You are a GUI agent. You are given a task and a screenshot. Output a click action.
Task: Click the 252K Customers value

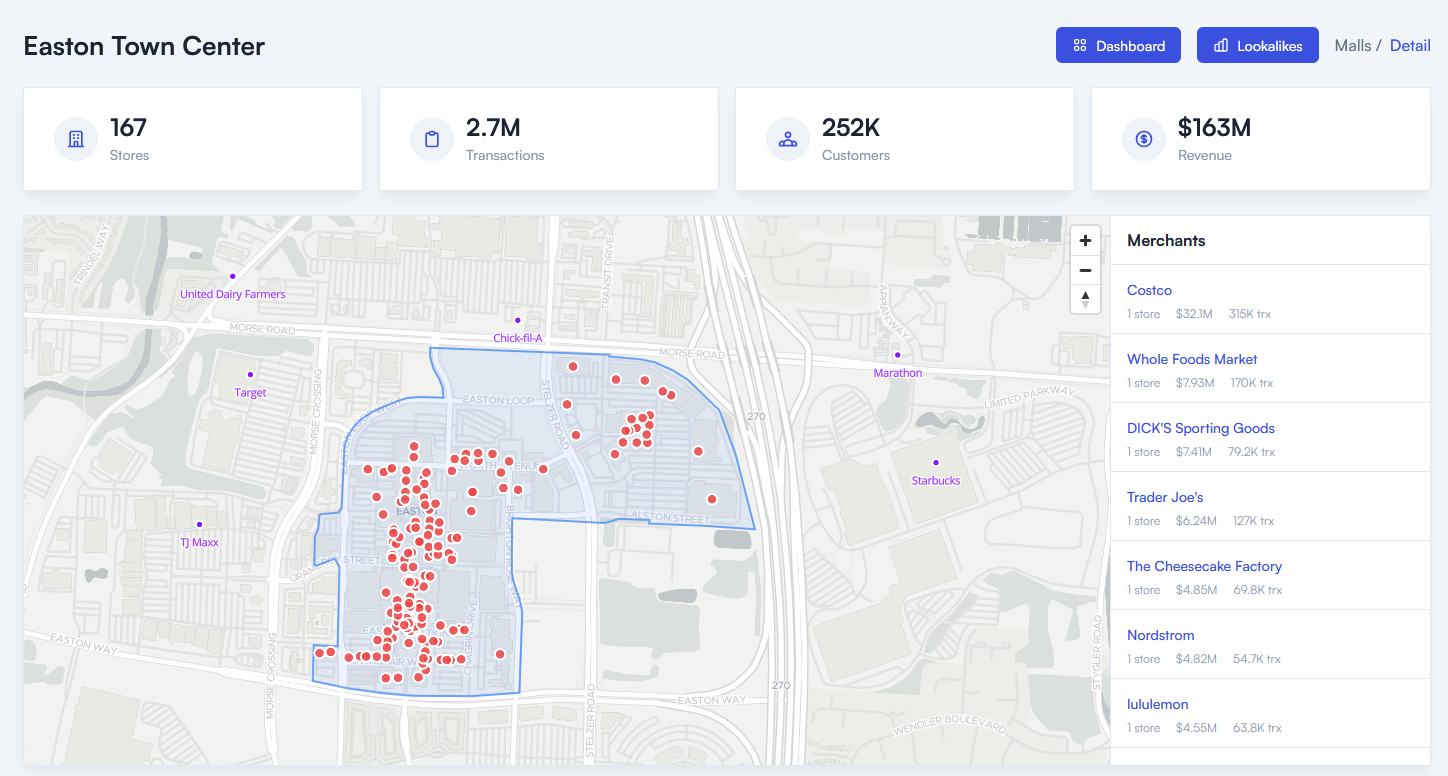coord(851,127)
